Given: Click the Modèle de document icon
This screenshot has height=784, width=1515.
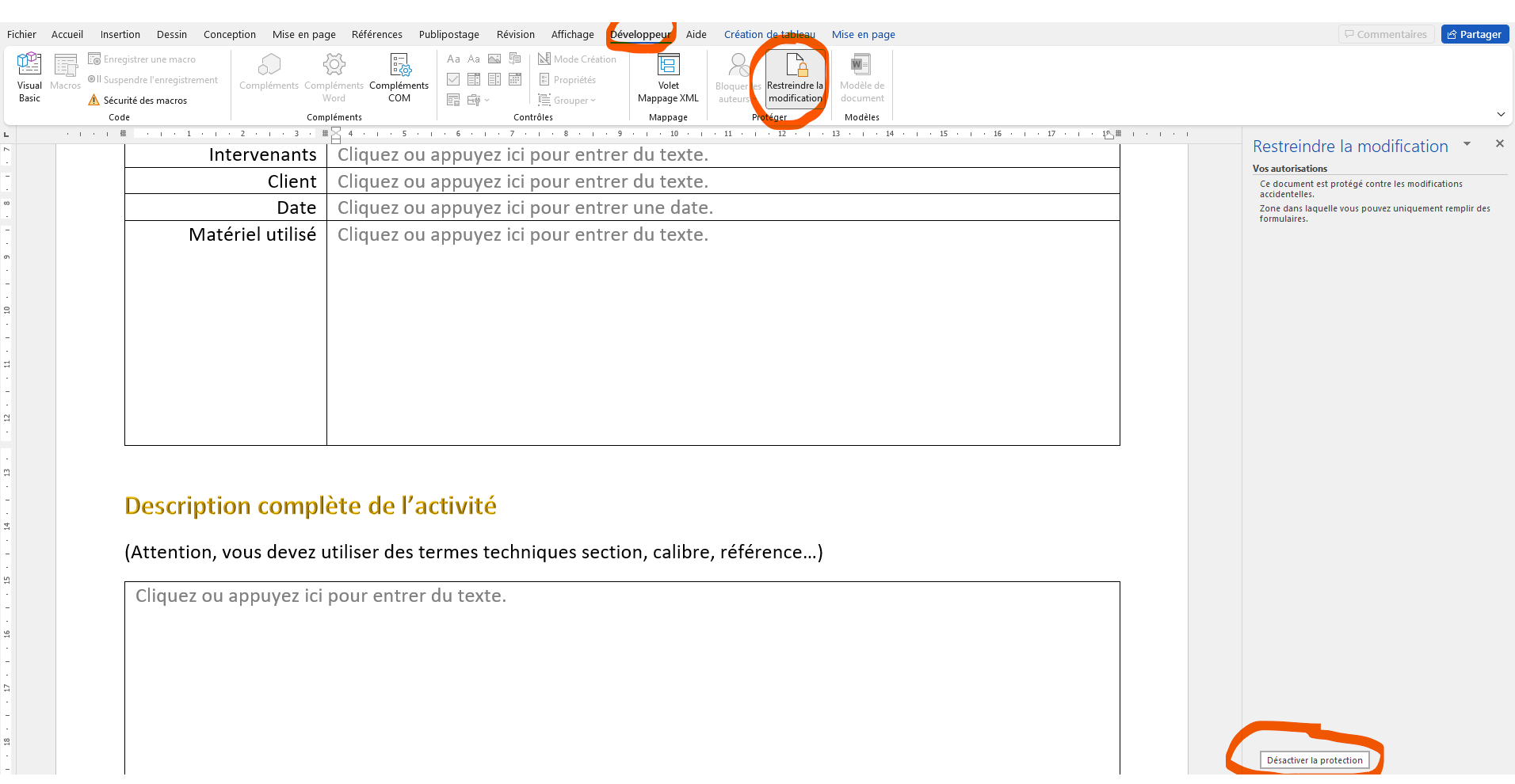Looking at the screenshot, I should click(861, 77).
